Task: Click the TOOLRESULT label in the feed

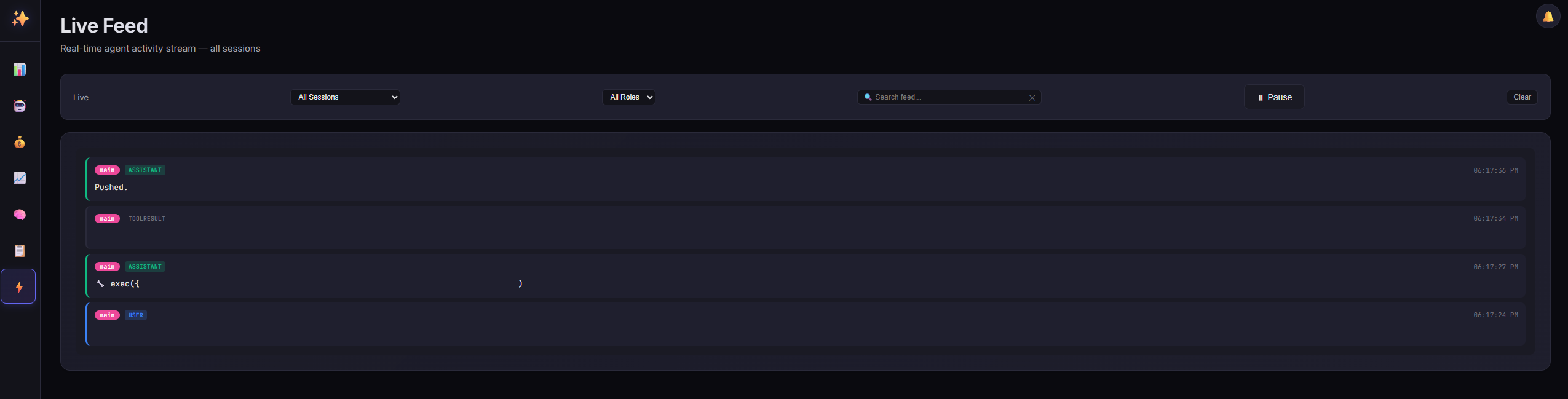Action: click(147, 219)
